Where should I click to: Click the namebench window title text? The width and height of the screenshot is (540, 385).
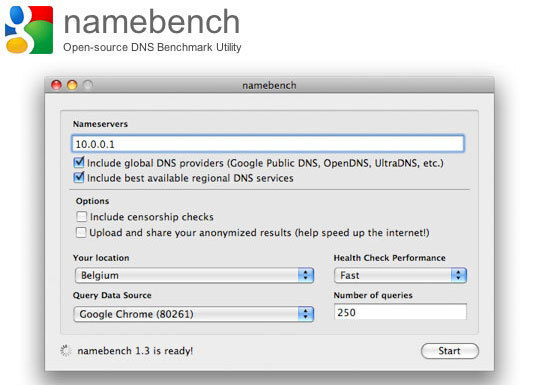[x=269, y=85]
